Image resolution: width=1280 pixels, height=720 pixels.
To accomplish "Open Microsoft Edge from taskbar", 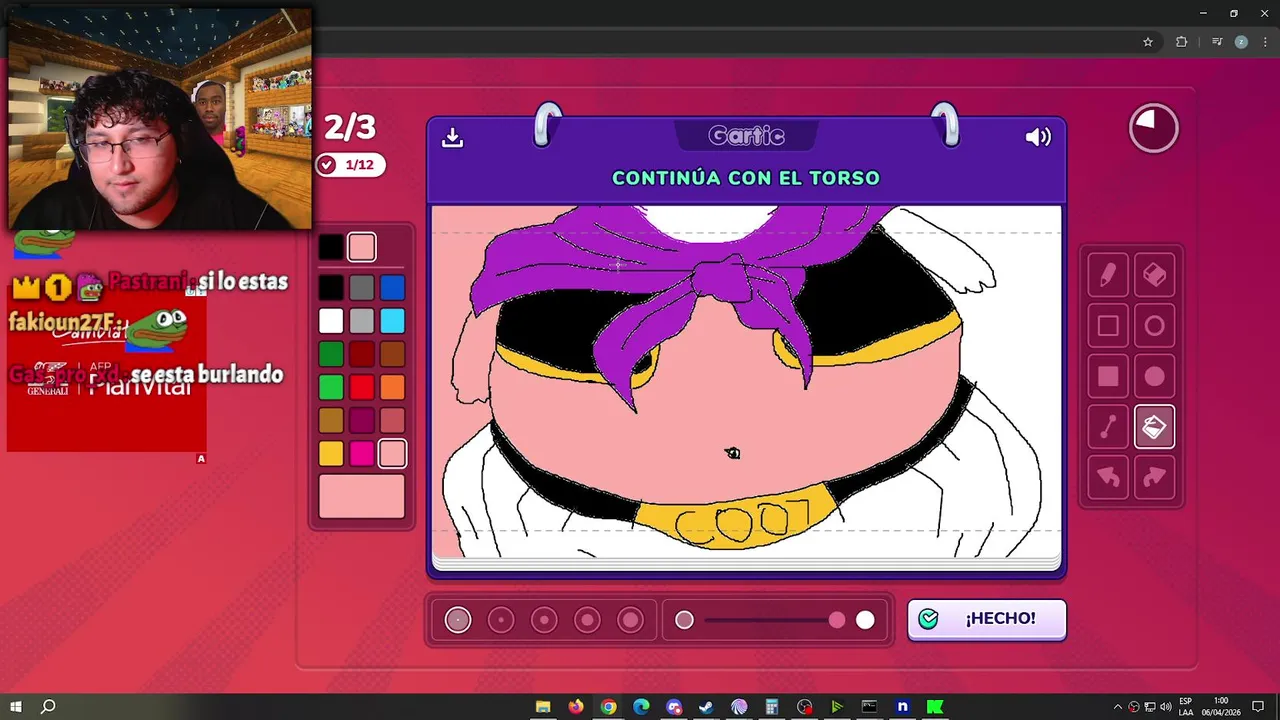I will pos(641,707).
